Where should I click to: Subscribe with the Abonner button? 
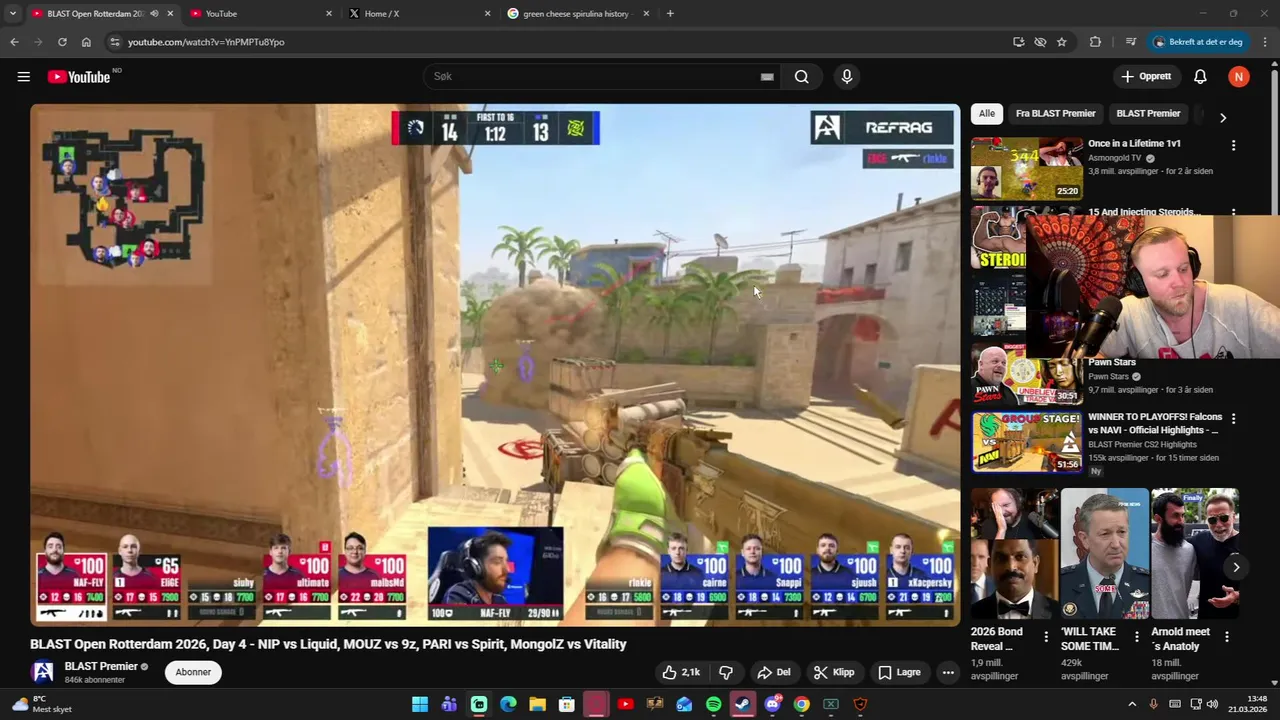(x=193, y=672)
